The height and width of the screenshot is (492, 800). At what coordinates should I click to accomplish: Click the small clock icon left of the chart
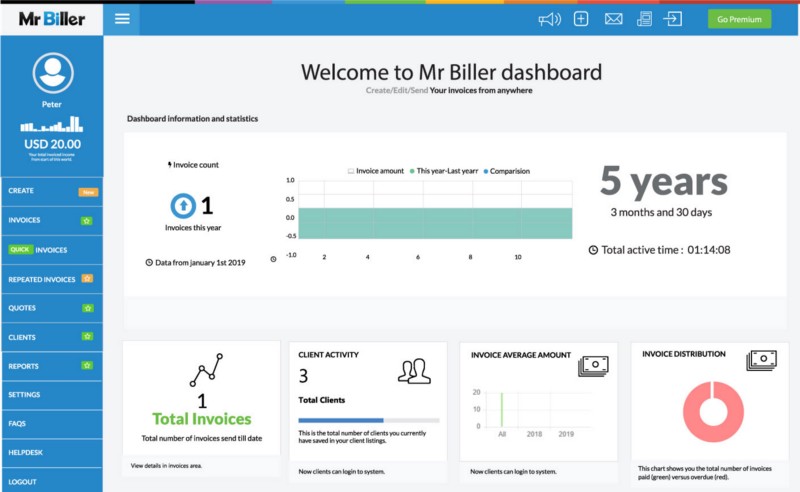click(273, 259)
